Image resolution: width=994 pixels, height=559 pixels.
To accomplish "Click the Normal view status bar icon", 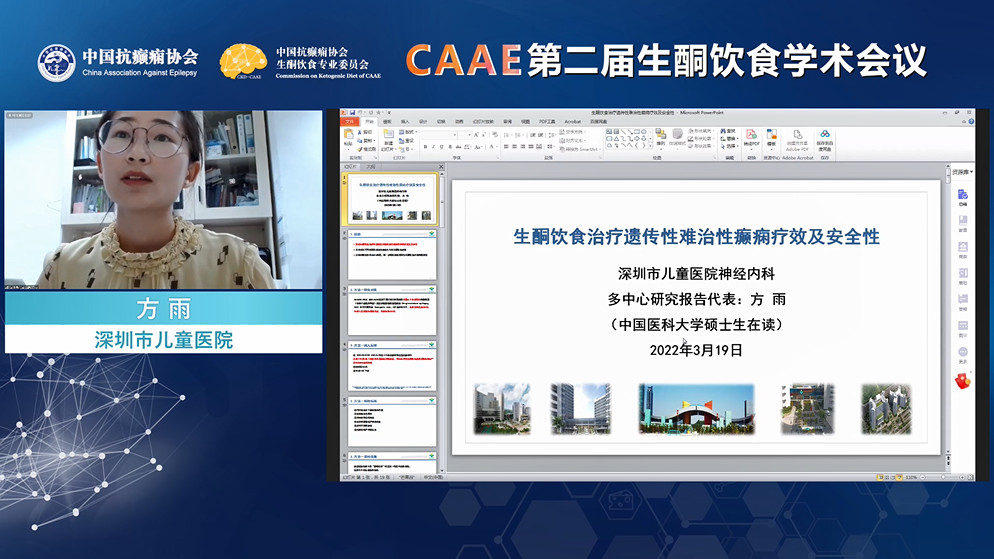I will pos(881,477).
